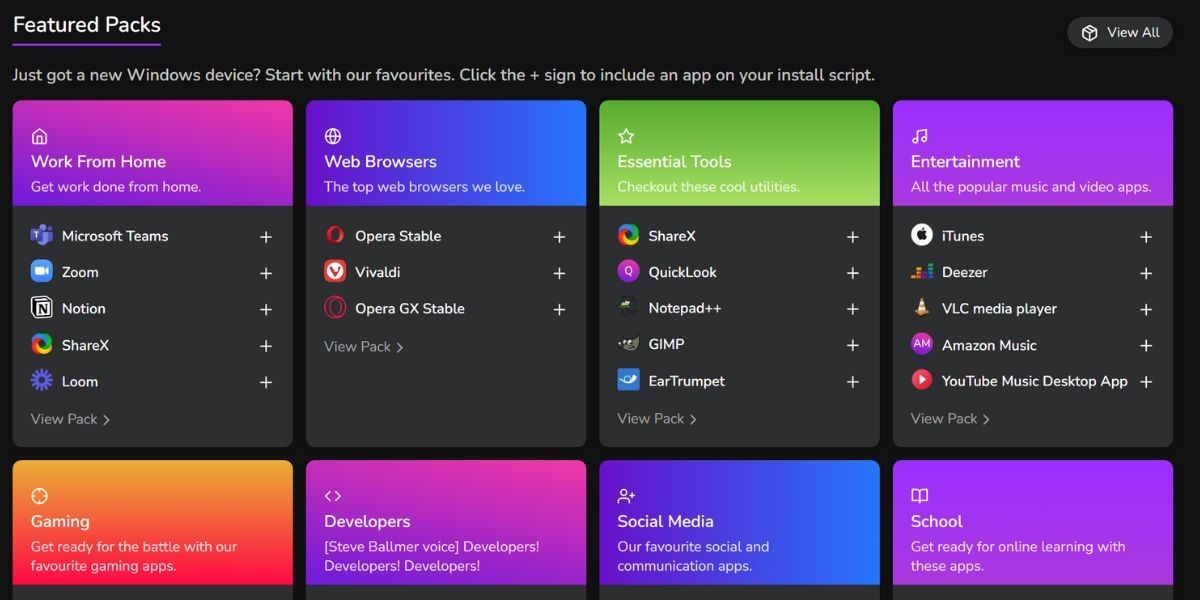Open the Web Browsers pack header
This screenshot has height=600, width=1200.
(446, 153)
